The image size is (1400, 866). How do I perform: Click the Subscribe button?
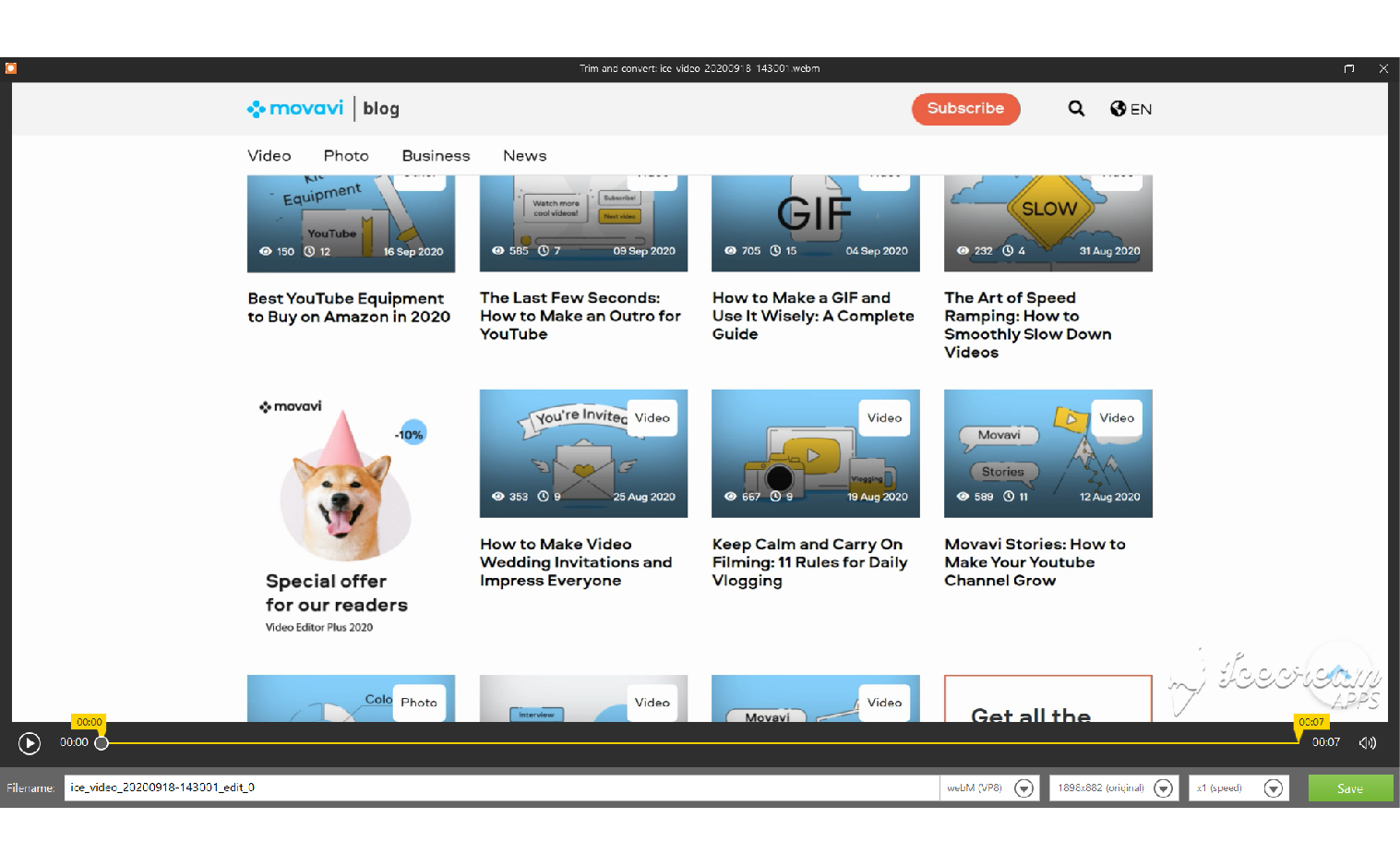(965, 108)
